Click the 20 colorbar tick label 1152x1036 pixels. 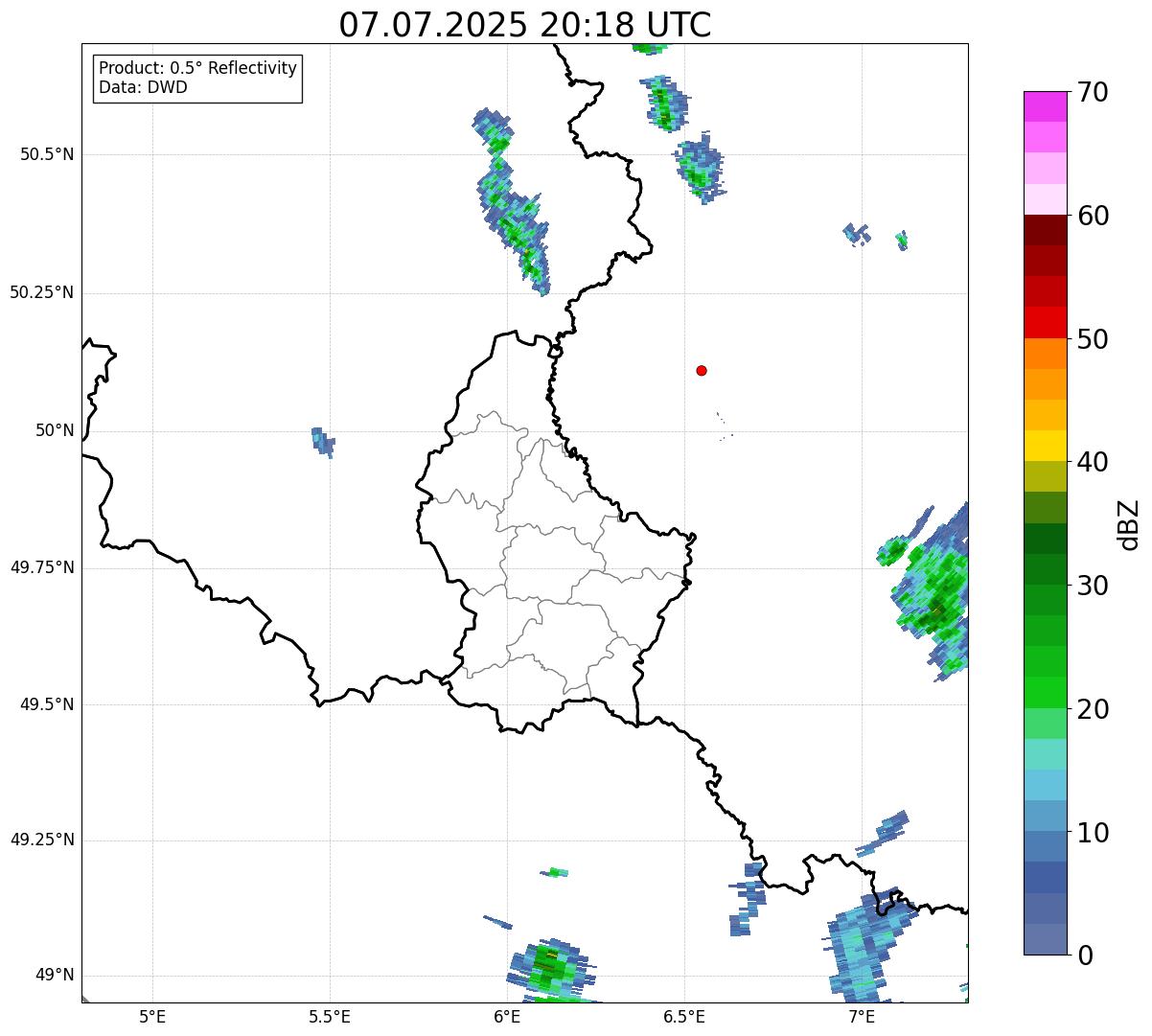click(x=1094, y=709)
